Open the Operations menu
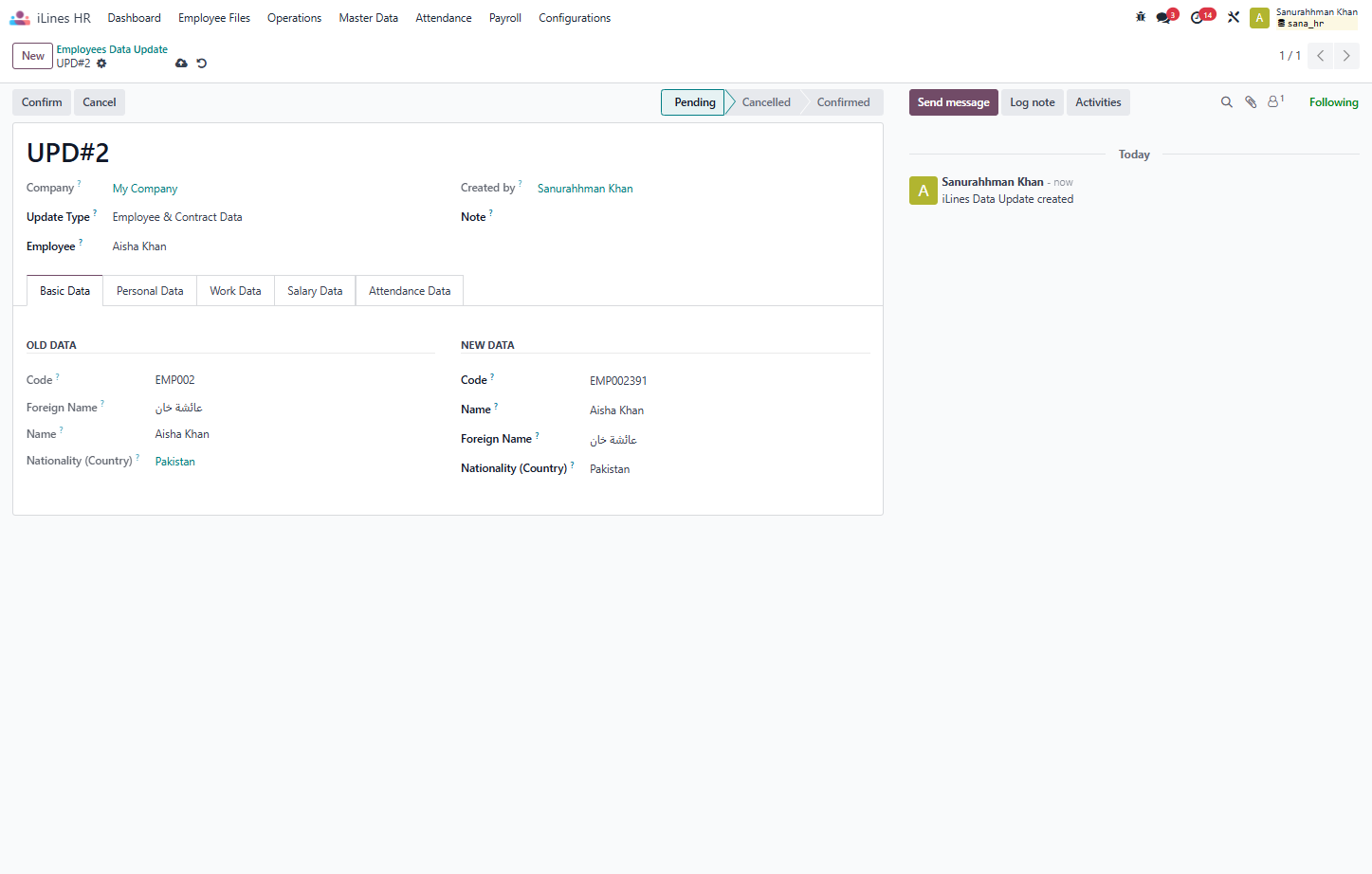This screenshot has height=874, width=1372. tap(294, 18)
